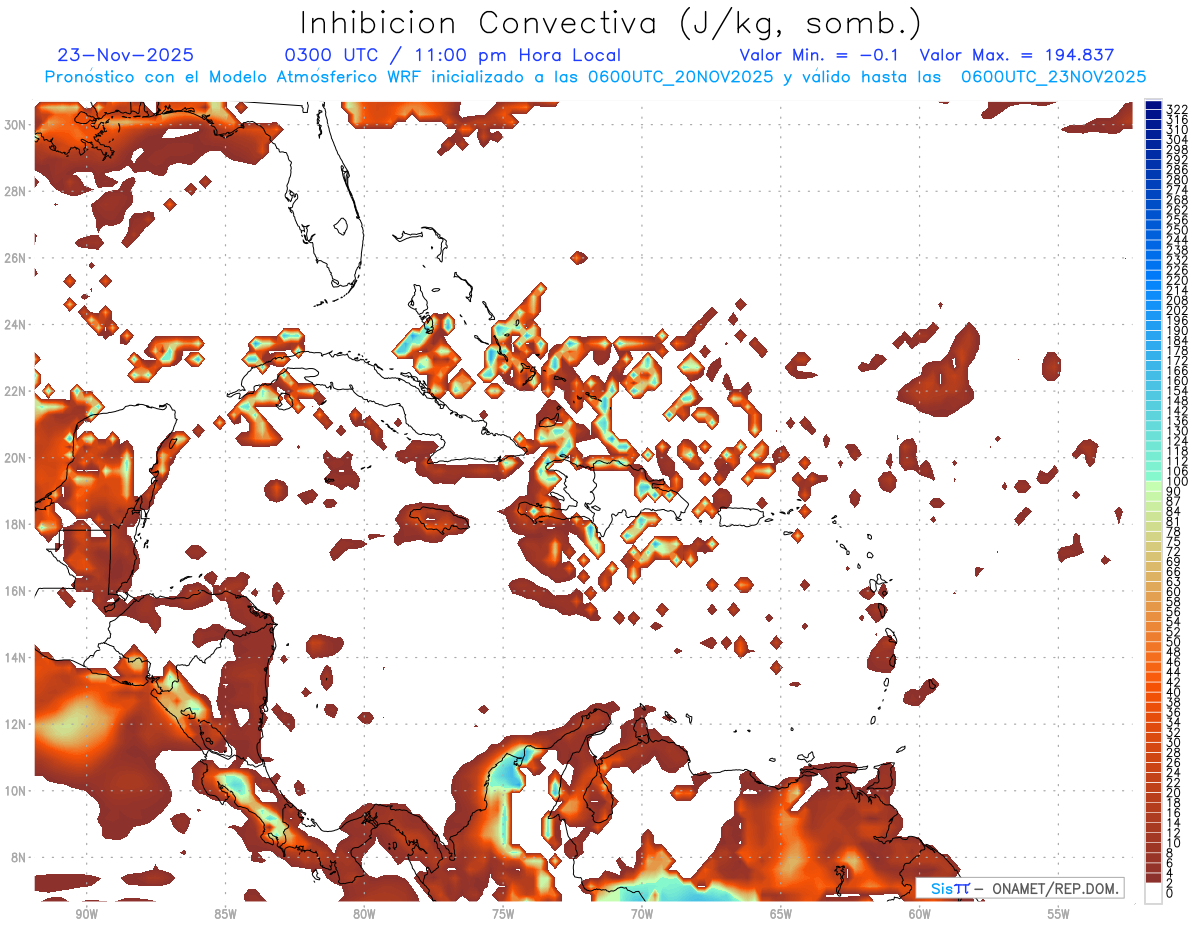Click the 22N latitude label

coord(17,391)
